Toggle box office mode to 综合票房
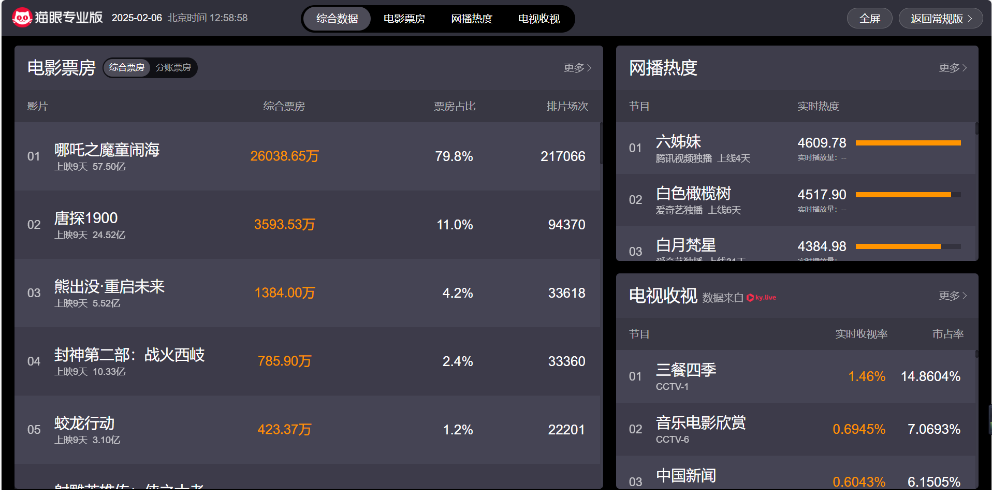The height and width of the screenshot is (490, 992). pos(127,68)
